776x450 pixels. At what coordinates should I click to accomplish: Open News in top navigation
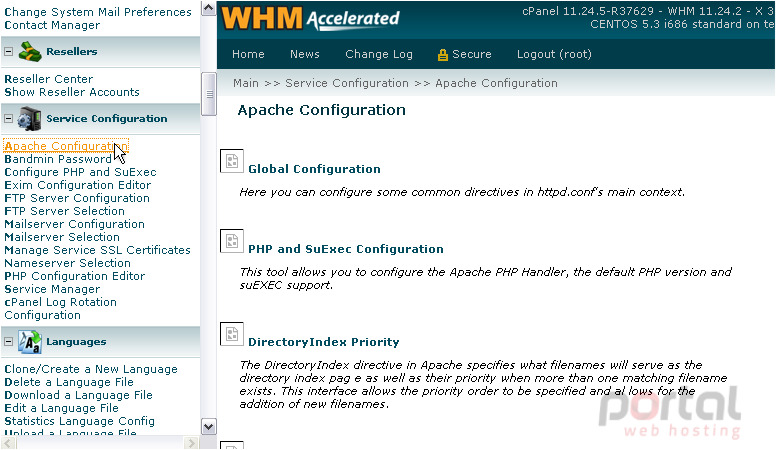tap(305, 54)
